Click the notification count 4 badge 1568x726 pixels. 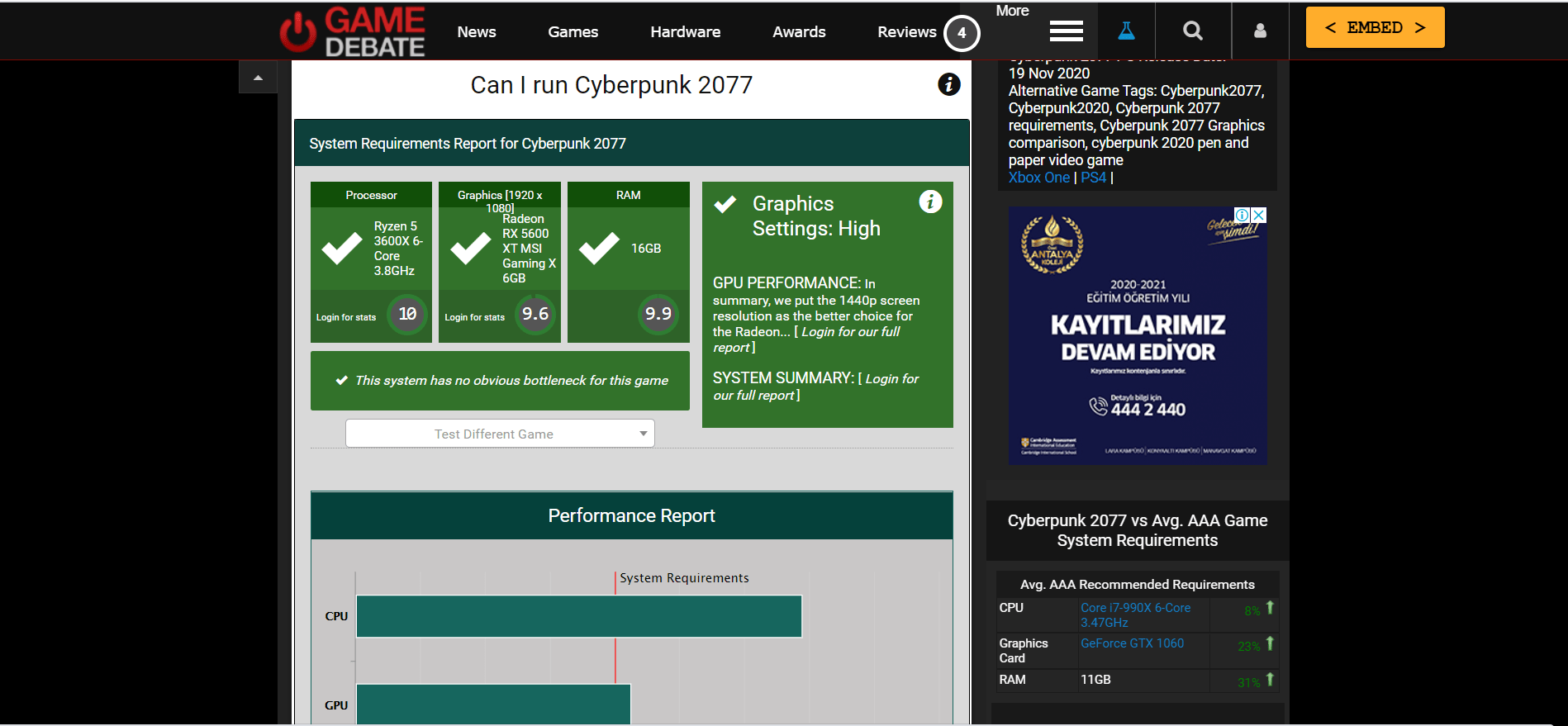click(962, 33)
